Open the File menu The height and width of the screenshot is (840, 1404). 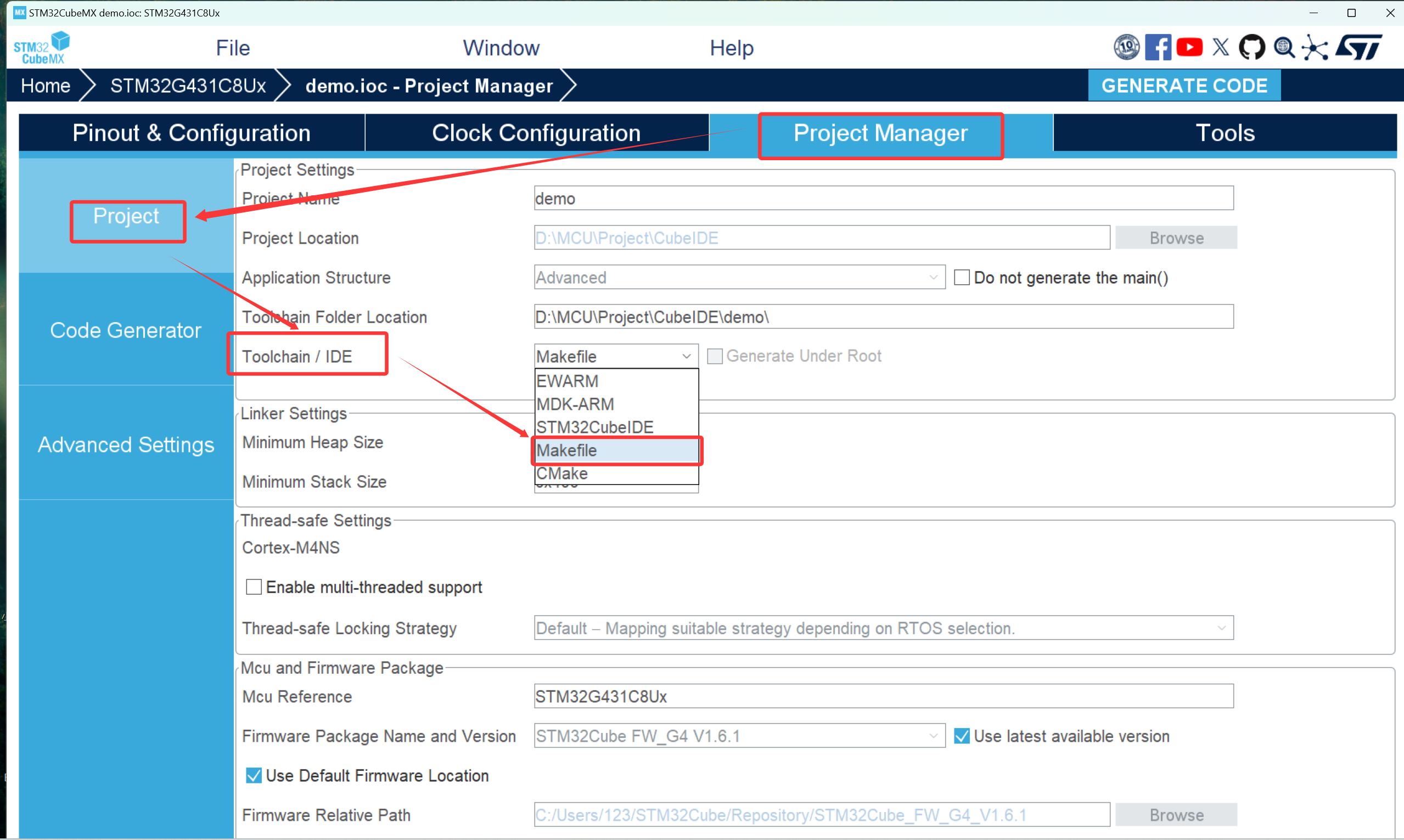(233, 48)
